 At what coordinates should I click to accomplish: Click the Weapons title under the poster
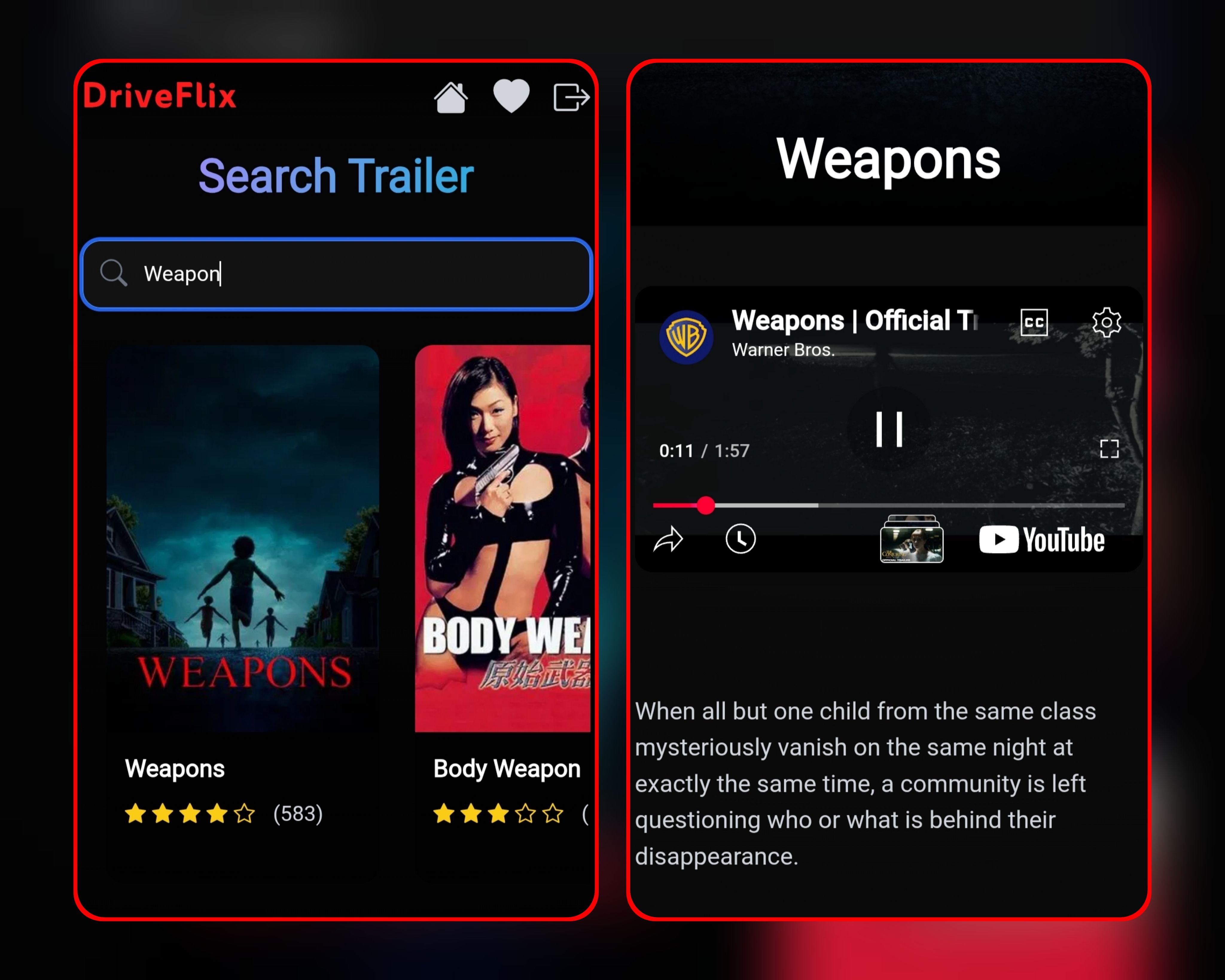coord(174,769)
